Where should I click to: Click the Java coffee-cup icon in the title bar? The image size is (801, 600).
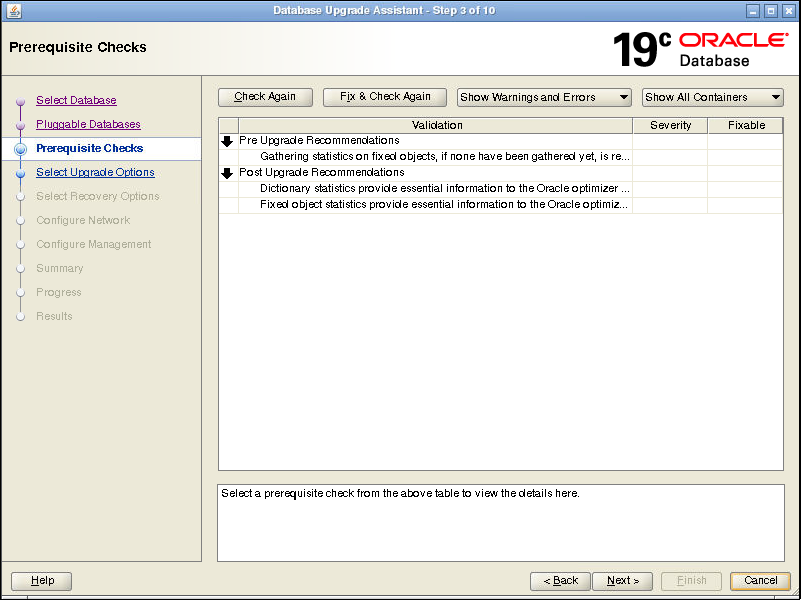[x=12, y=10]
